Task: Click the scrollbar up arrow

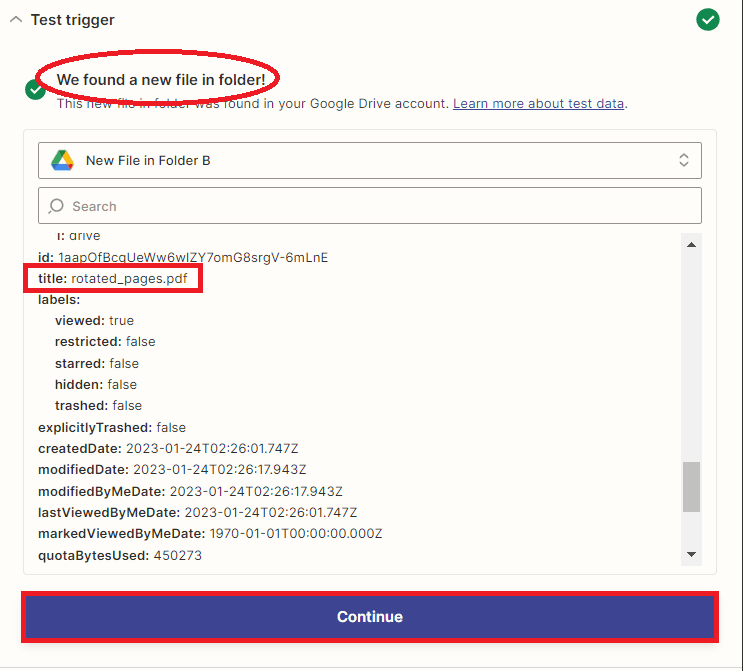Action: pyautogui.click(x=691, y=244)
